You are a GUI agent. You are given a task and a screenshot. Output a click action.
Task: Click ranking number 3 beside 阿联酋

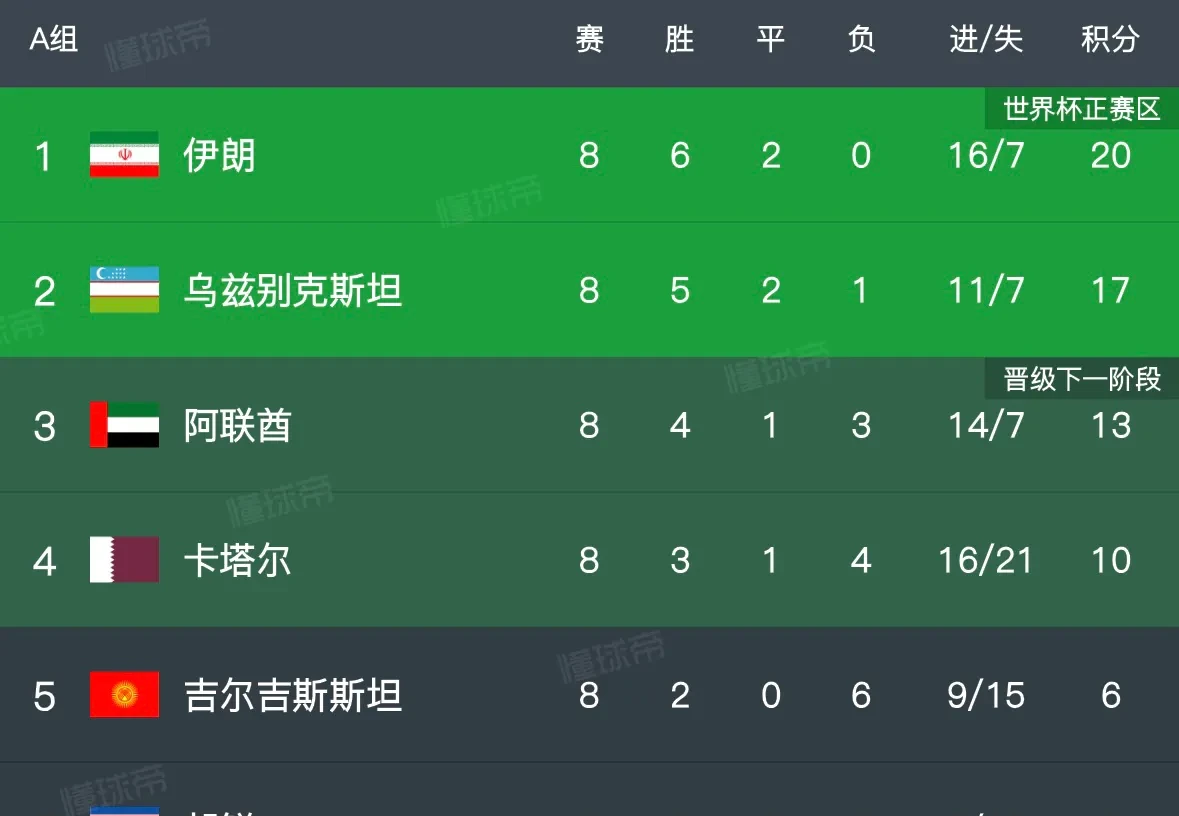[x=44, y=426]
